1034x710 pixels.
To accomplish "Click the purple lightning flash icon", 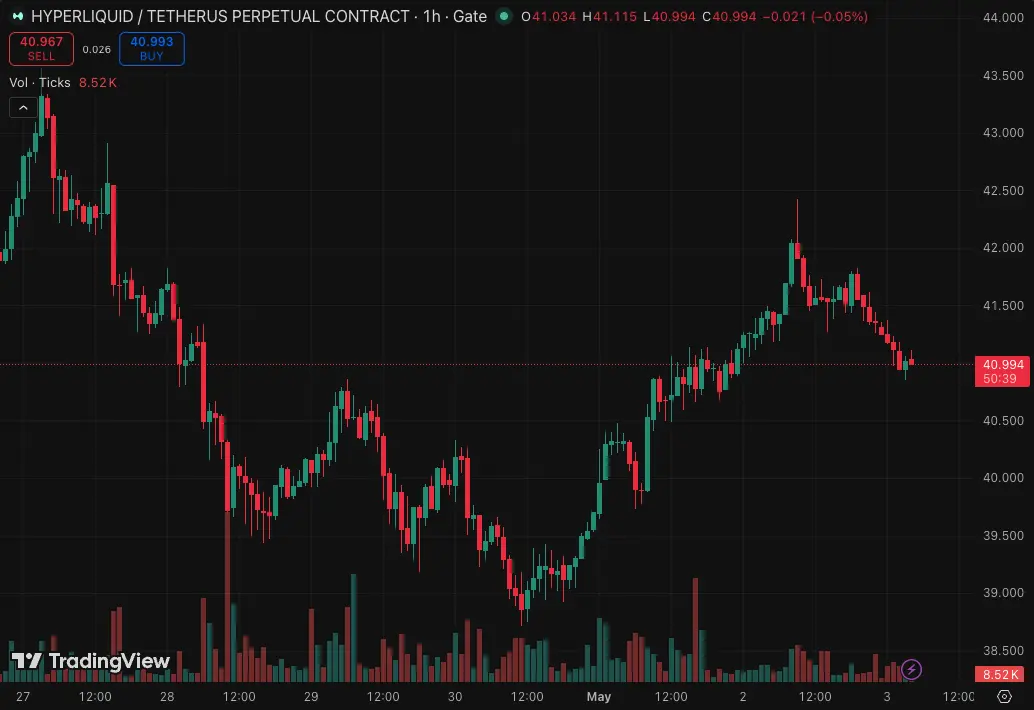I will [x=911, y=670].
